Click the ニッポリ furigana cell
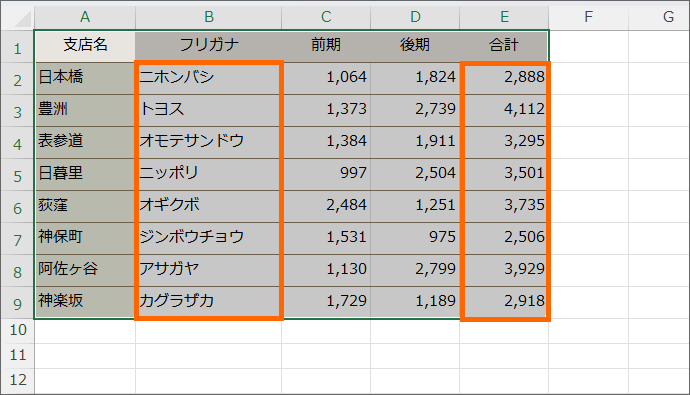 pyautogui.click(x=209, y=175)
